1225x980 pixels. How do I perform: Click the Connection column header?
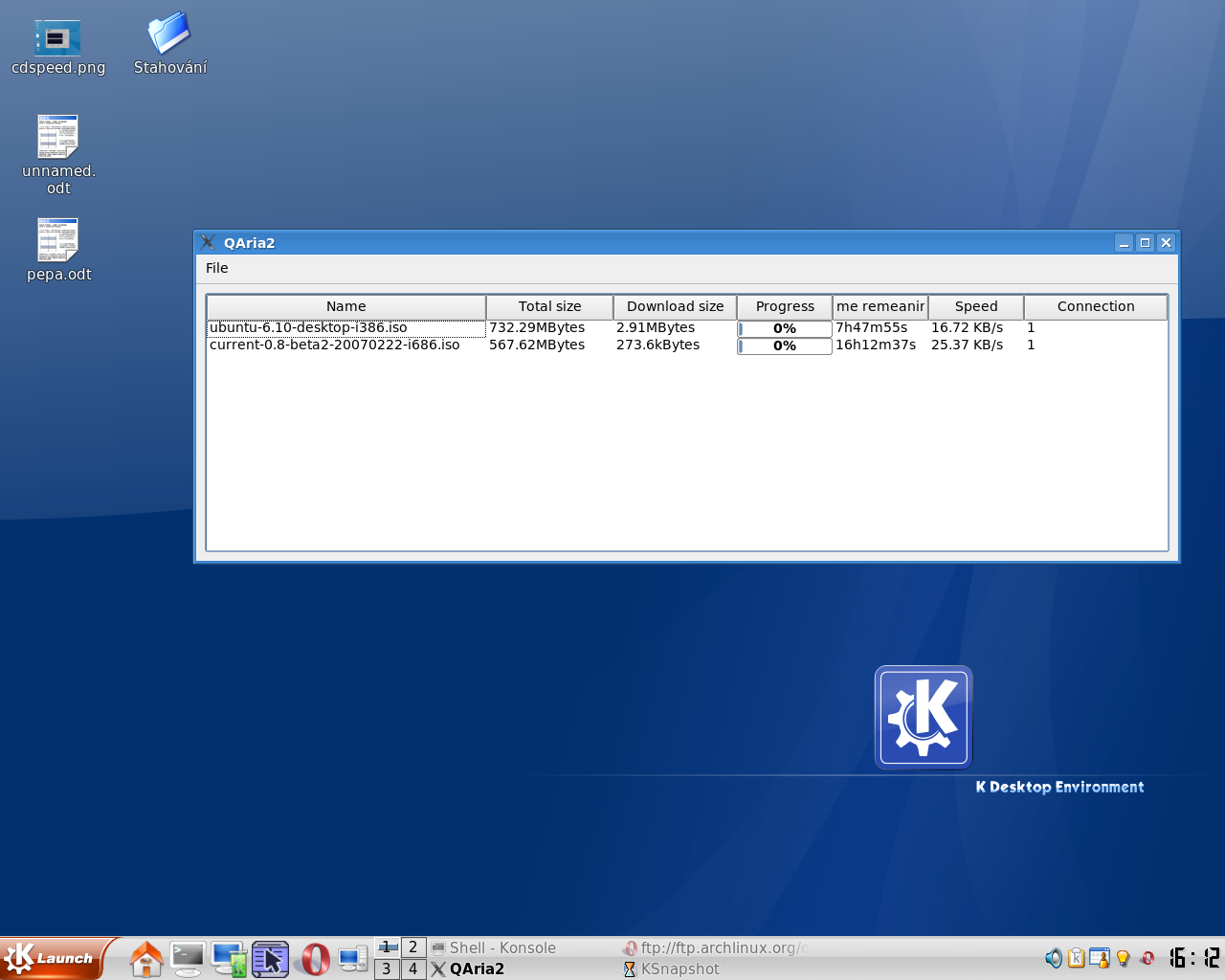1096,306
